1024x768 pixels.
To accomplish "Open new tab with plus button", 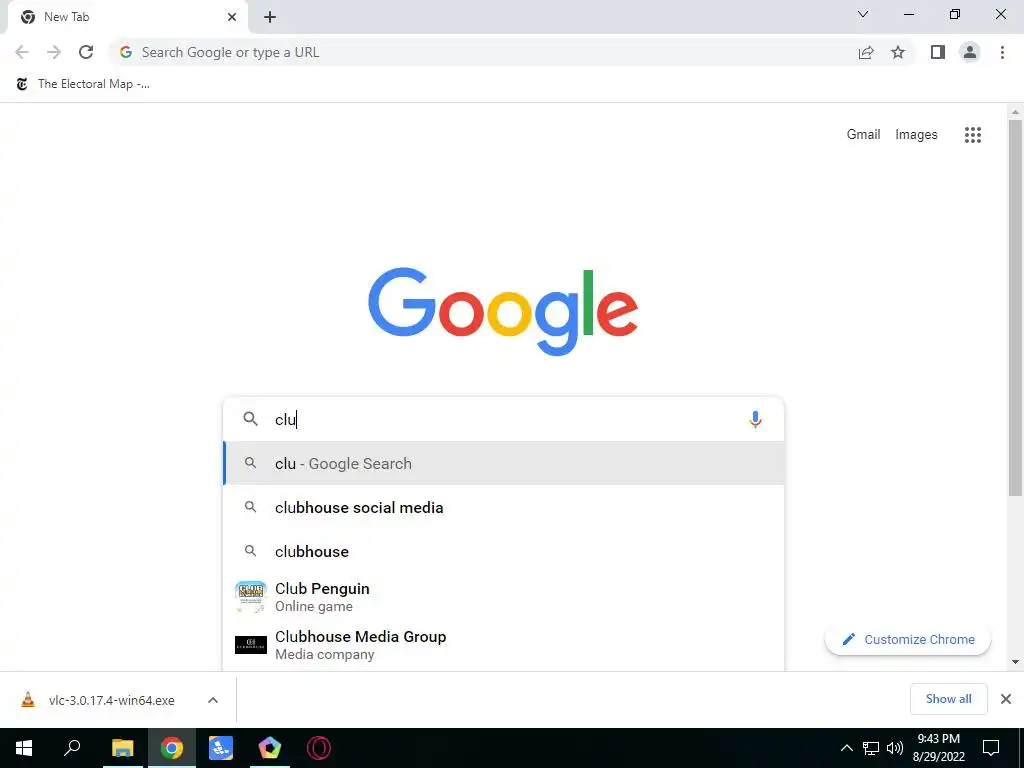I will pos(270,18).
